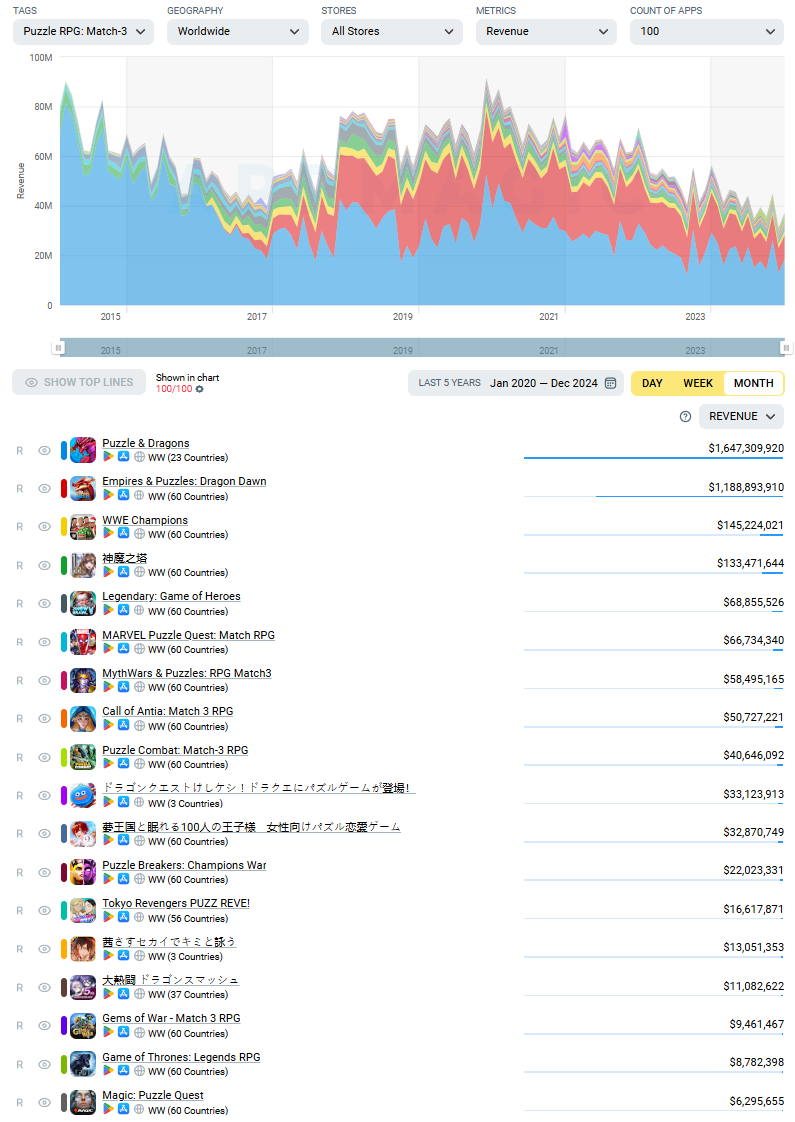The height and width of the screenshot is (1122, 795).
Task: Click the blue color swatch for Puzzle & Dragons
Action: coord(64,451)
